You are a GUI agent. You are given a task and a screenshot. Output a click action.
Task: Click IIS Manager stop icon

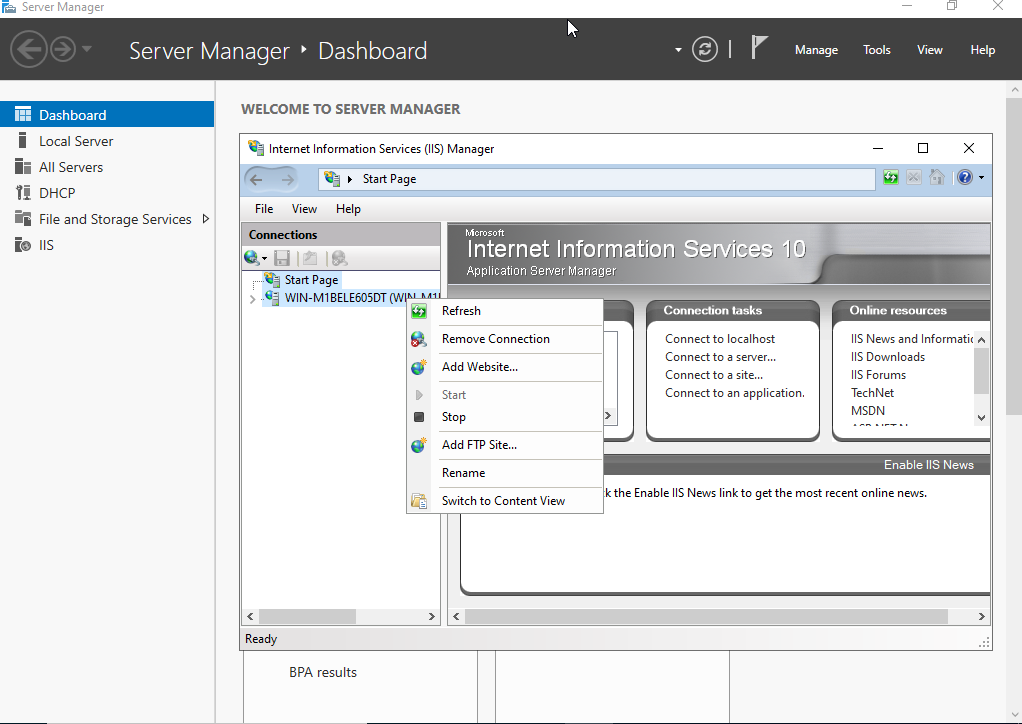[x=914, y=177]
